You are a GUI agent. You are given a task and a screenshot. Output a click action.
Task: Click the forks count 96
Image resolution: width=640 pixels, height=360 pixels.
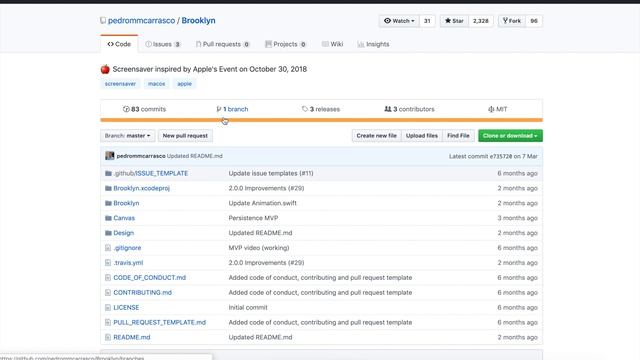(x=534, y=21)
